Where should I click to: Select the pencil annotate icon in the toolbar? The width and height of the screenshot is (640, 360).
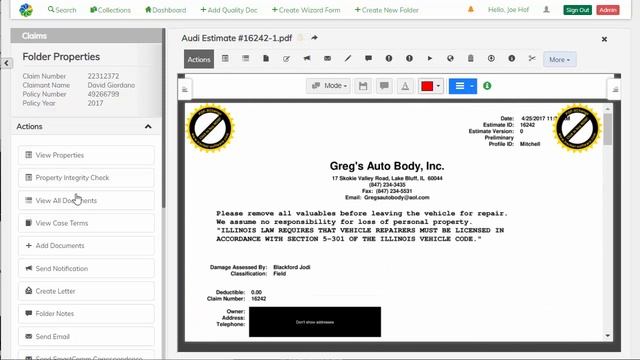tap(348, 59)
